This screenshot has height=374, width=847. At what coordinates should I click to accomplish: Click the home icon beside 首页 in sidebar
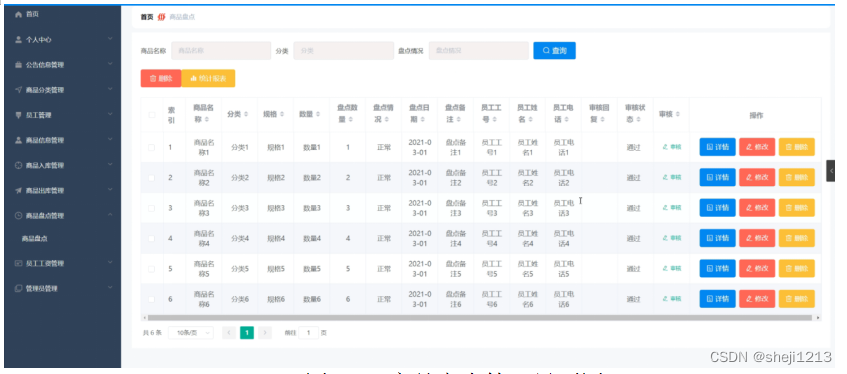[18, 15]
